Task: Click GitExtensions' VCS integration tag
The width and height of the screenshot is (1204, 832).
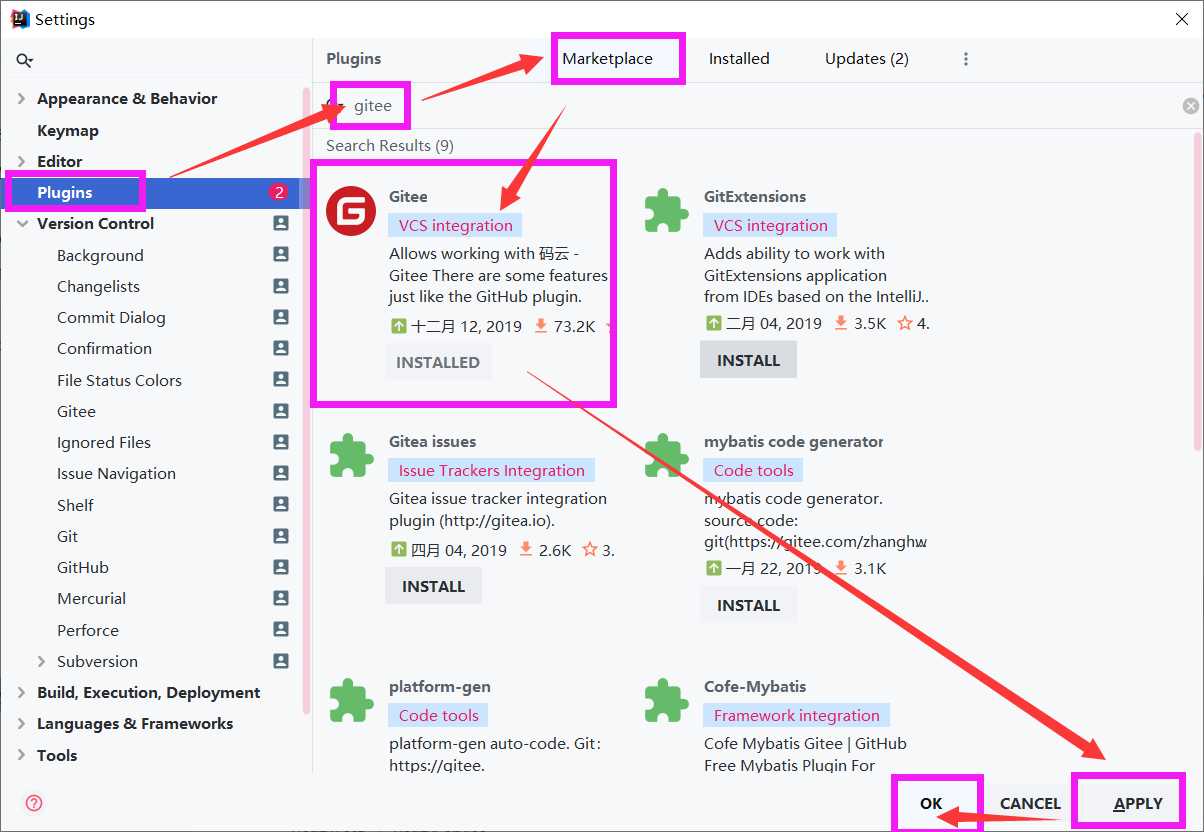Action: (x=771, y=225)
